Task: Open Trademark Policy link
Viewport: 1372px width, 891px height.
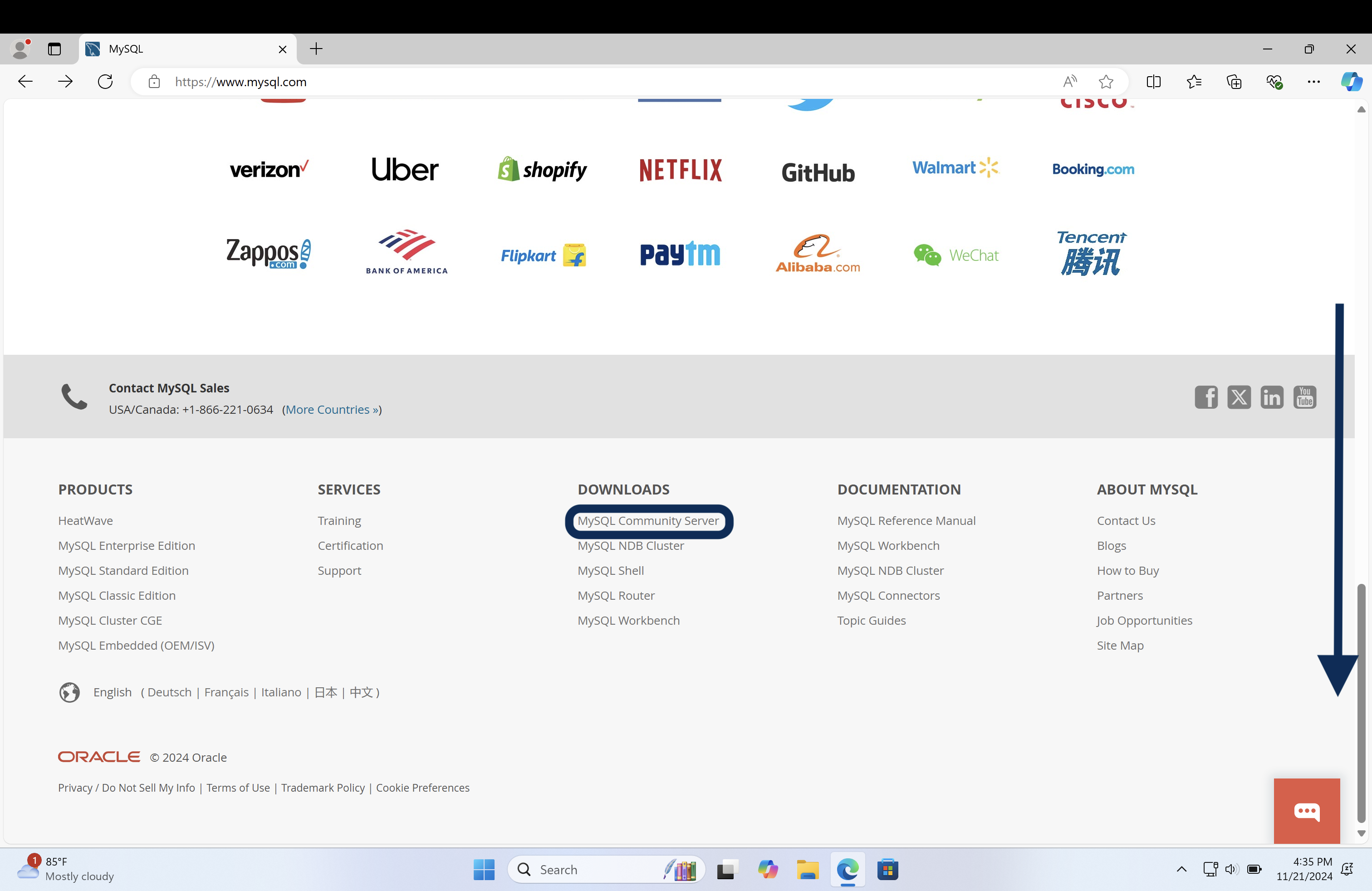Action: tap(323, 787)
